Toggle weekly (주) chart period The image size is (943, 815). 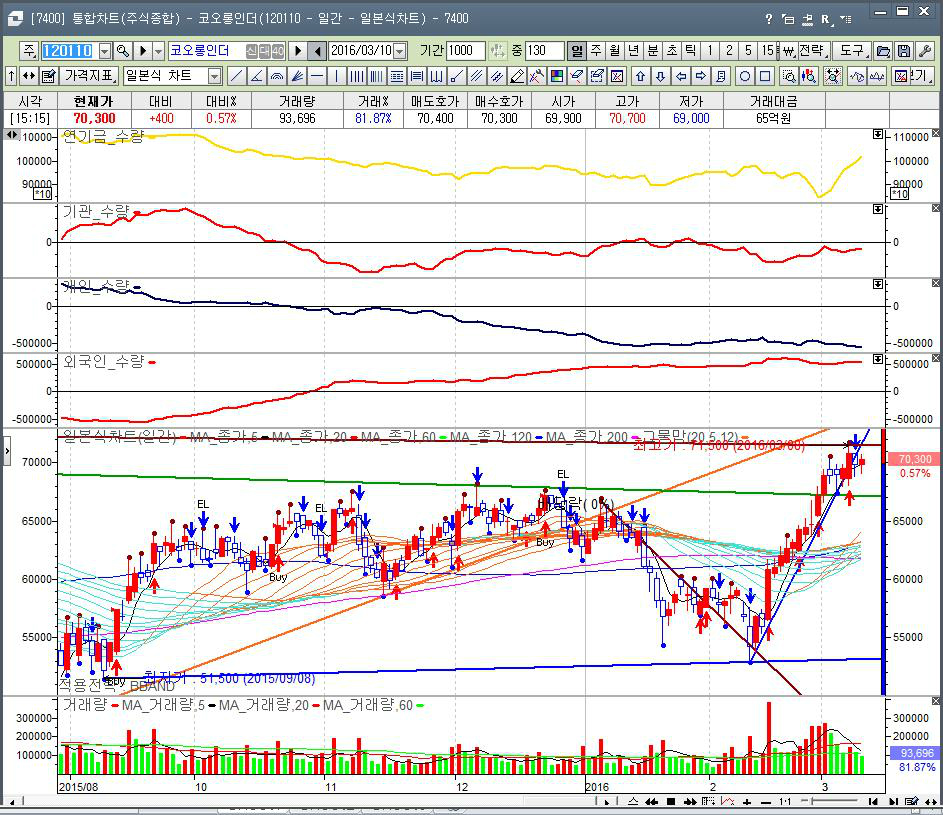[x=596, y=51]
